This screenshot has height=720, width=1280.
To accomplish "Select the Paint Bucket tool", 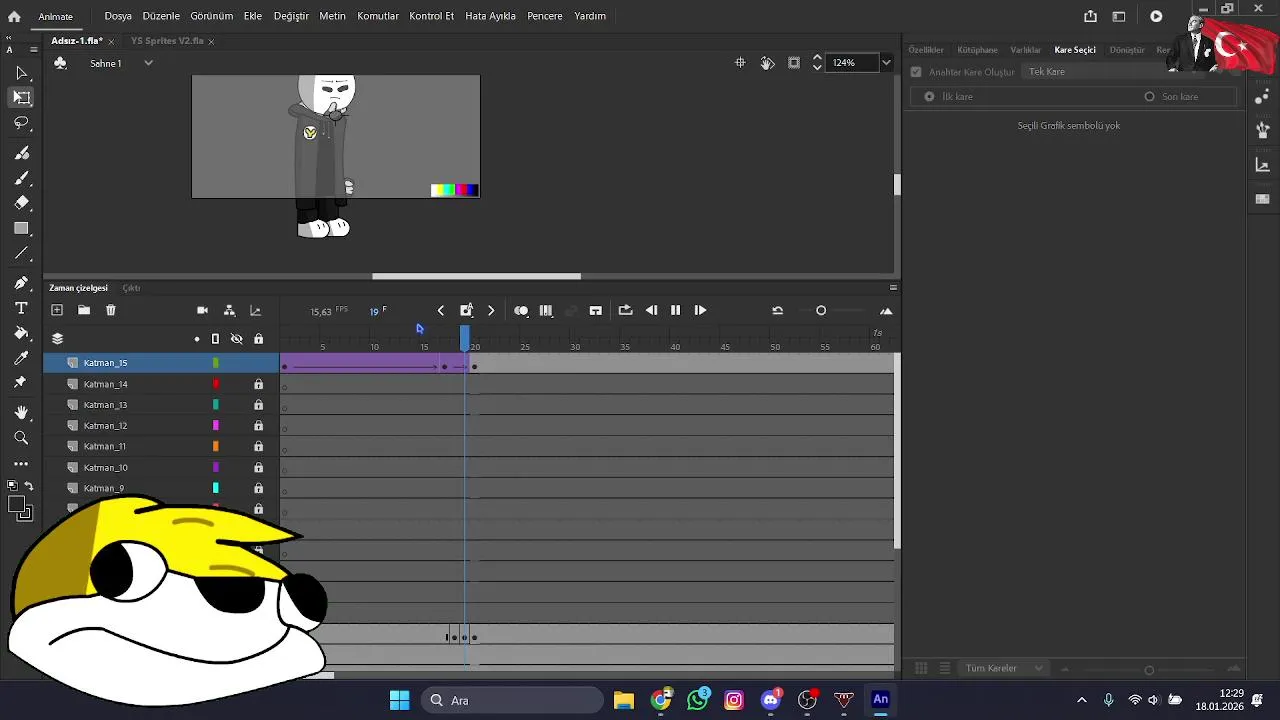I will pos(22,333).
